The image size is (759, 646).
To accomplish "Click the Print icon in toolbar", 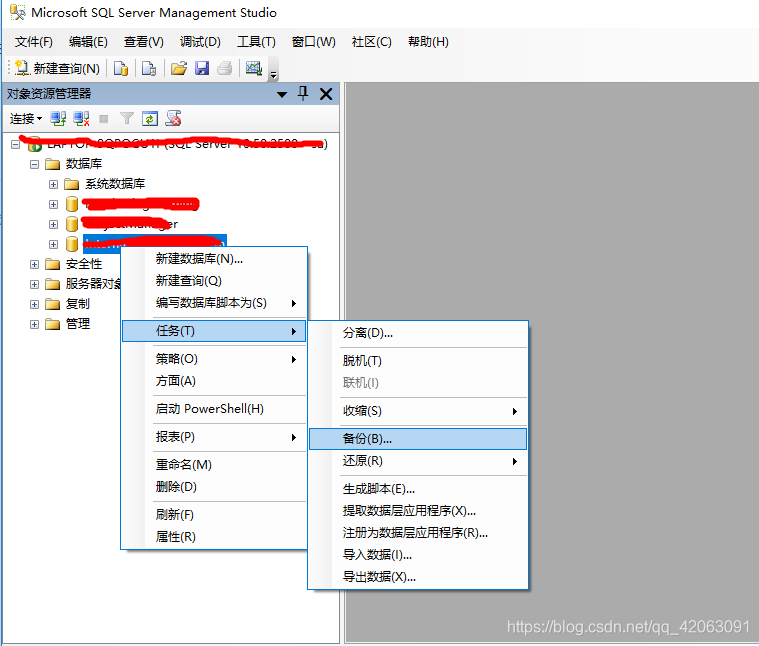I will point(225,68).
